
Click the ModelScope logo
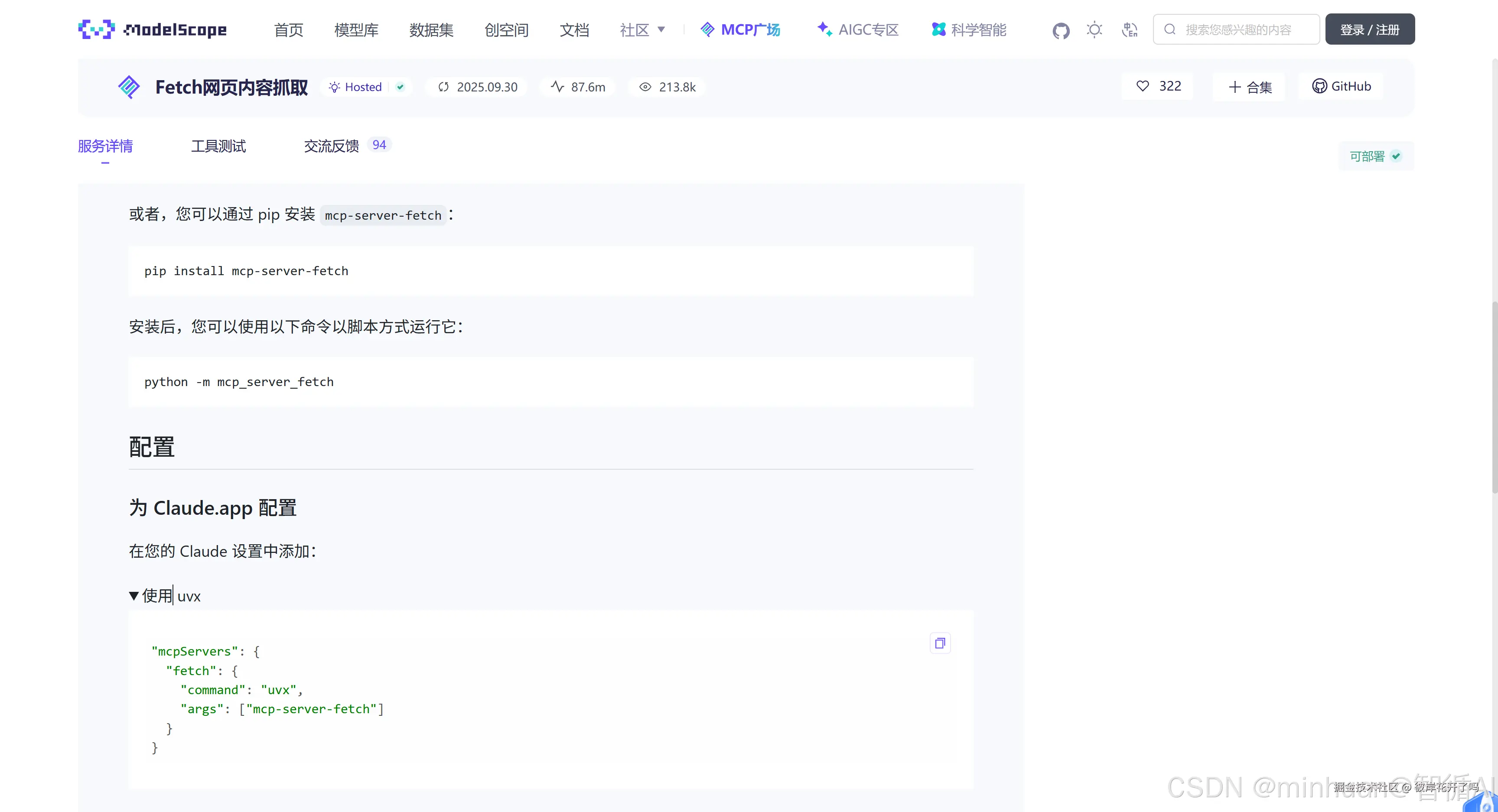(153, 29)
